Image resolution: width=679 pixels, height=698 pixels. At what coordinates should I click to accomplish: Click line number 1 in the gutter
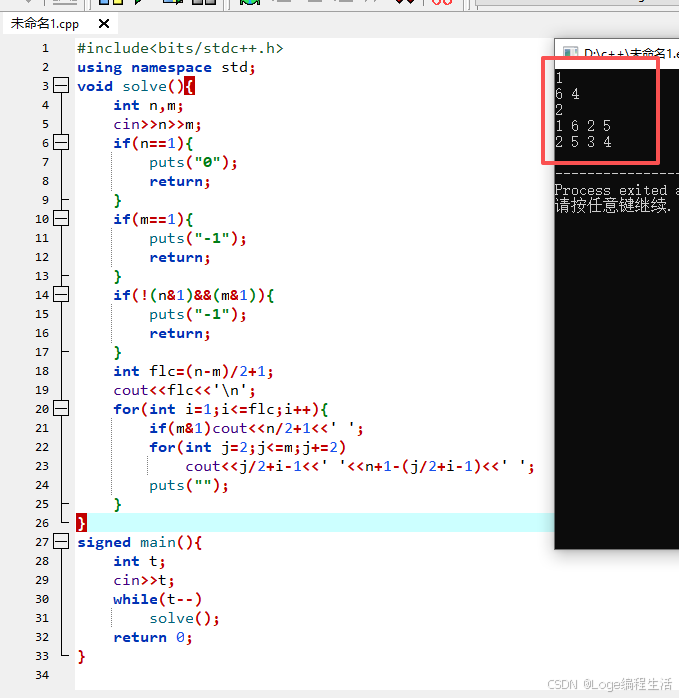point(45,48)
